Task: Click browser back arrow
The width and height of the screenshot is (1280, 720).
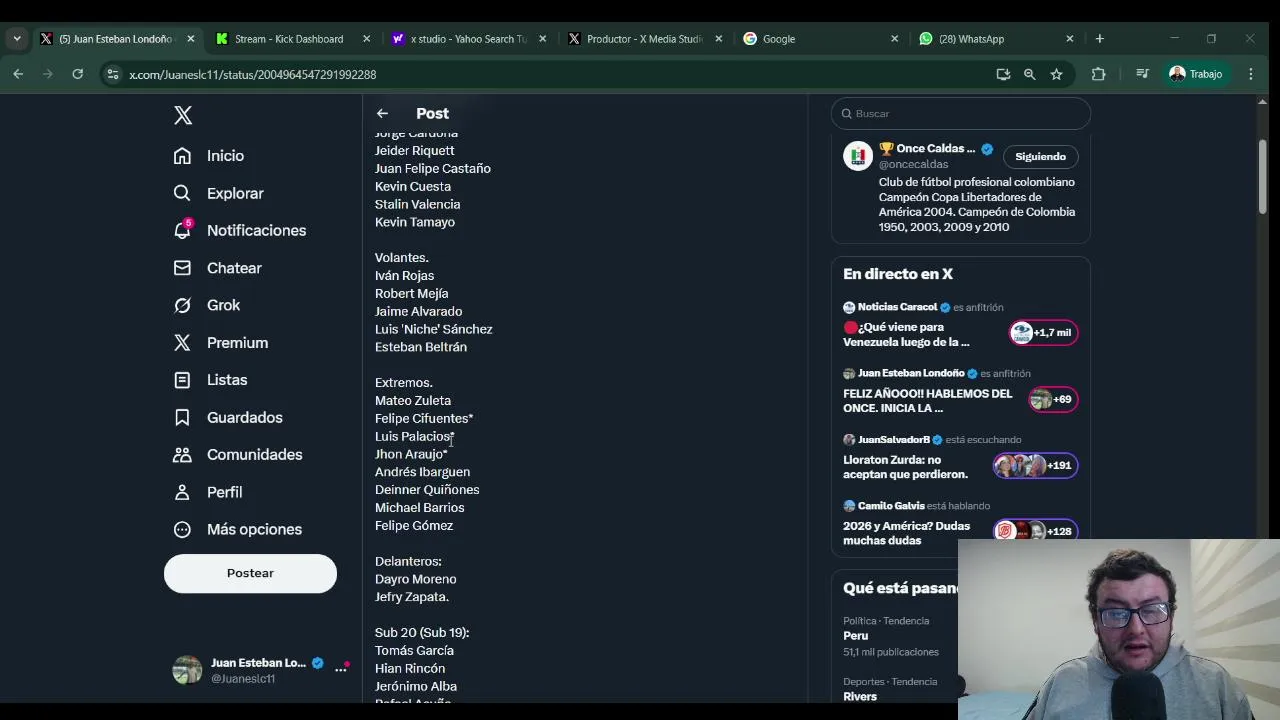Action: pyautogui.click(x=18, y=74)
